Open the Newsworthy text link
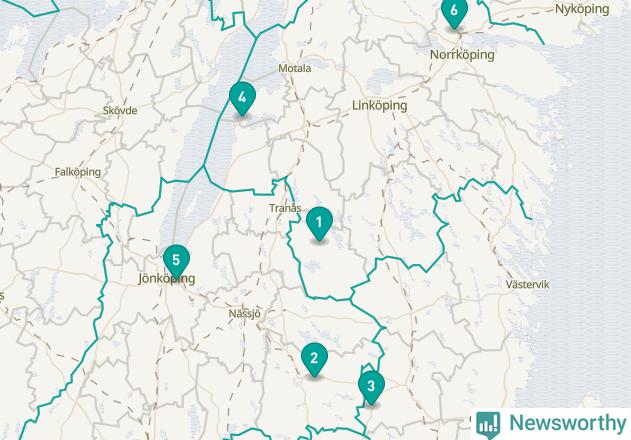Image resolution: width=631 pixels, height=440 pixels. pos(568,423)
